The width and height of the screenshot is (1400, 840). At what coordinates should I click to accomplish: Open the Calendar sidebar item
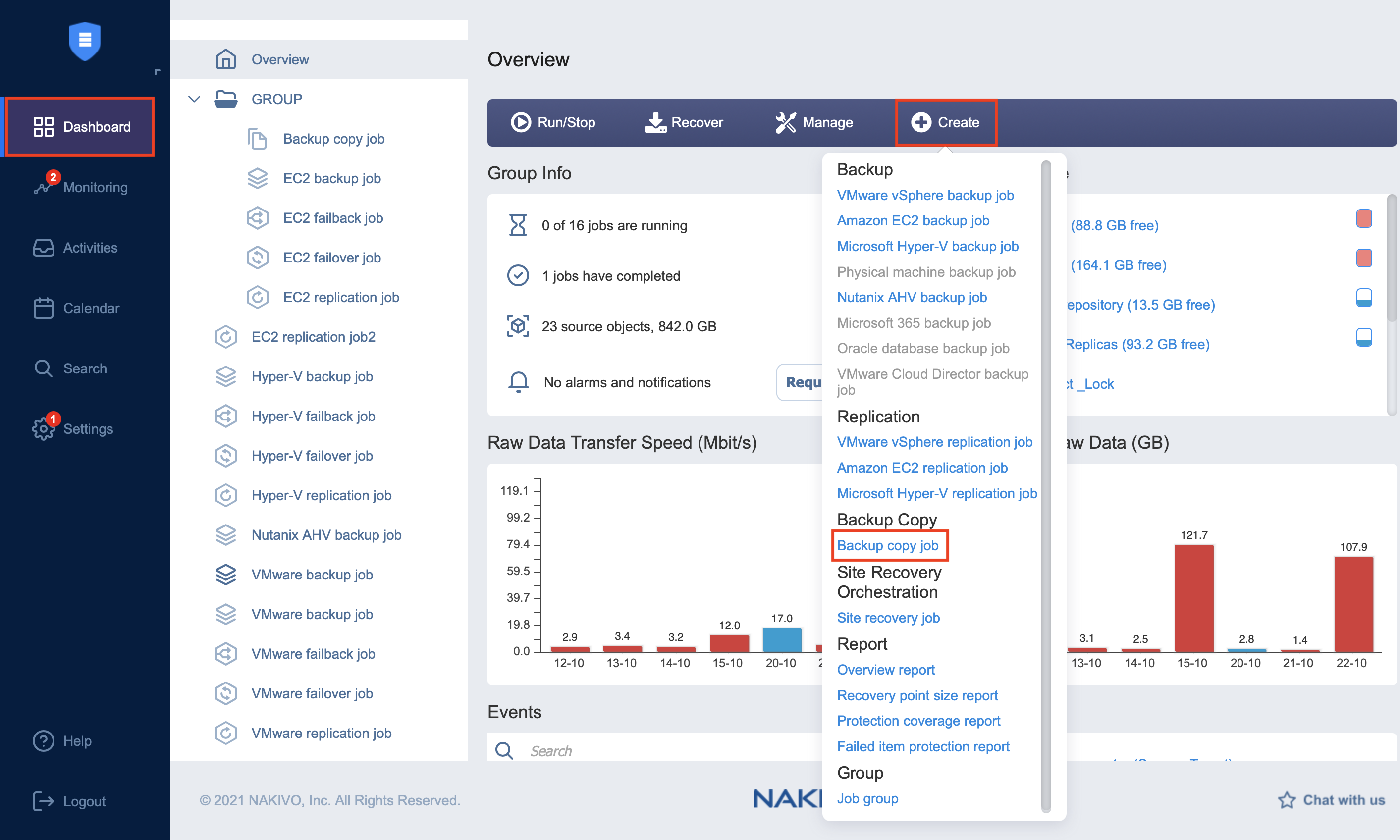[76, 308]
